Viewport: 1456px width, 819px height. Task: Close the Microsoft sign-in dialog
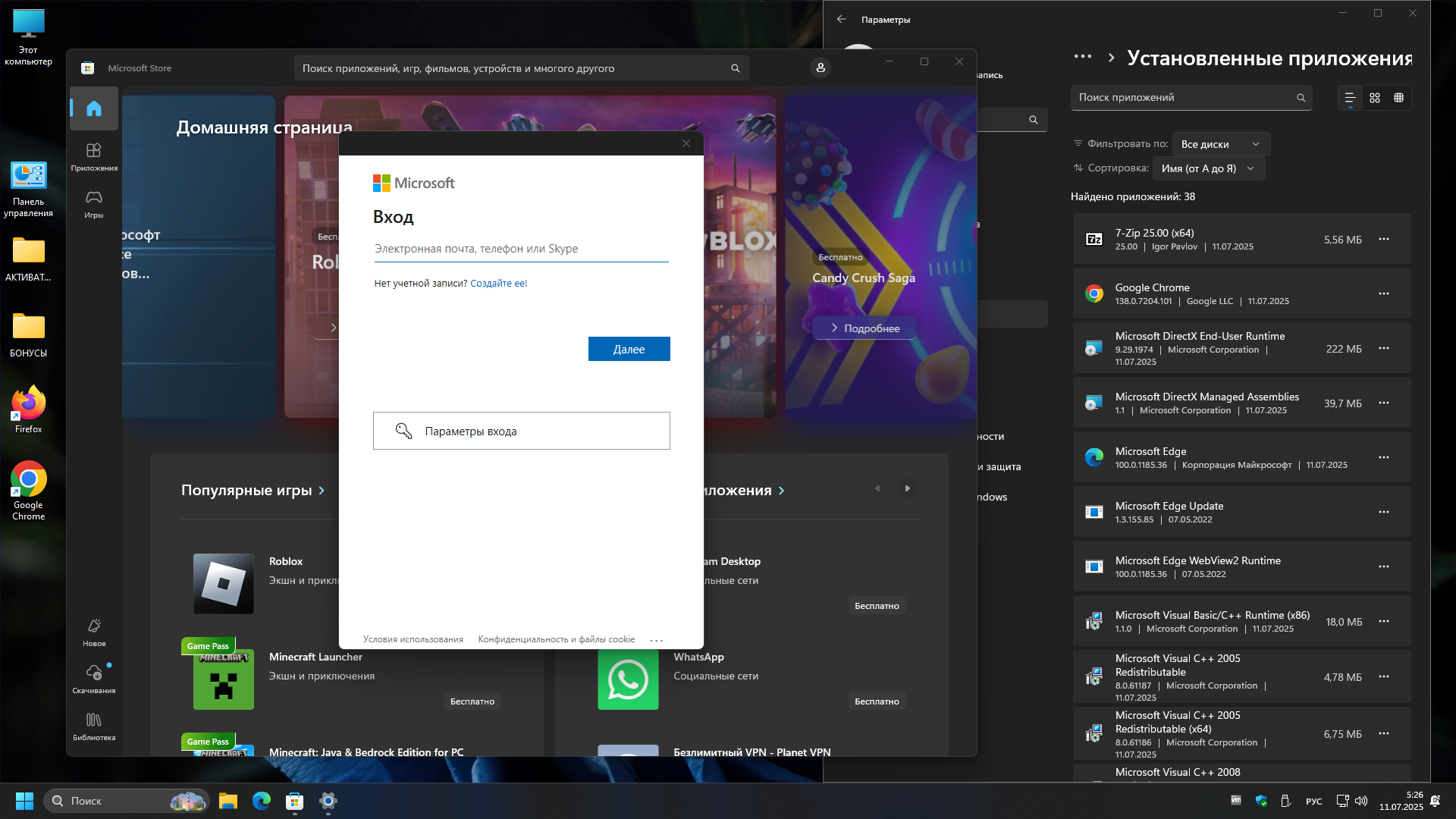point(686,143)
